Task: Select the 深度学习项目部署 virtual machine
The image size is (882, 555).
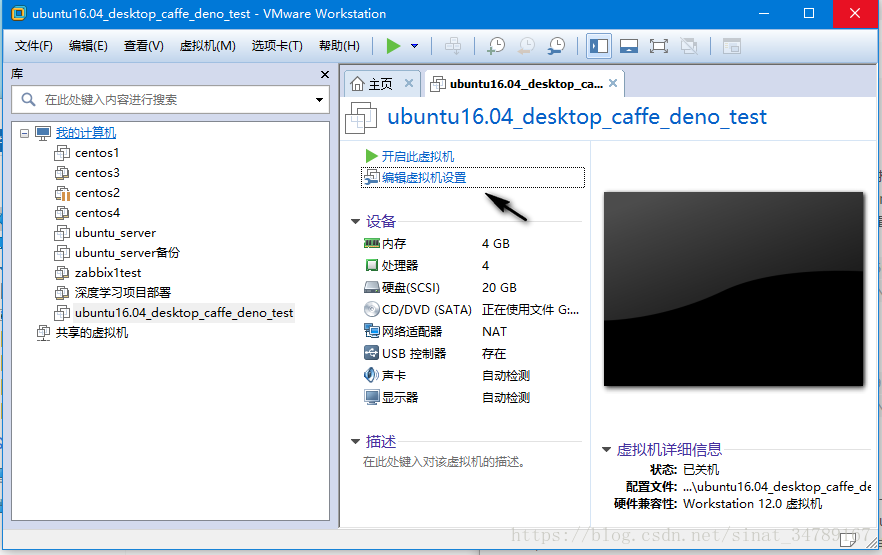Action: point(123,292)
